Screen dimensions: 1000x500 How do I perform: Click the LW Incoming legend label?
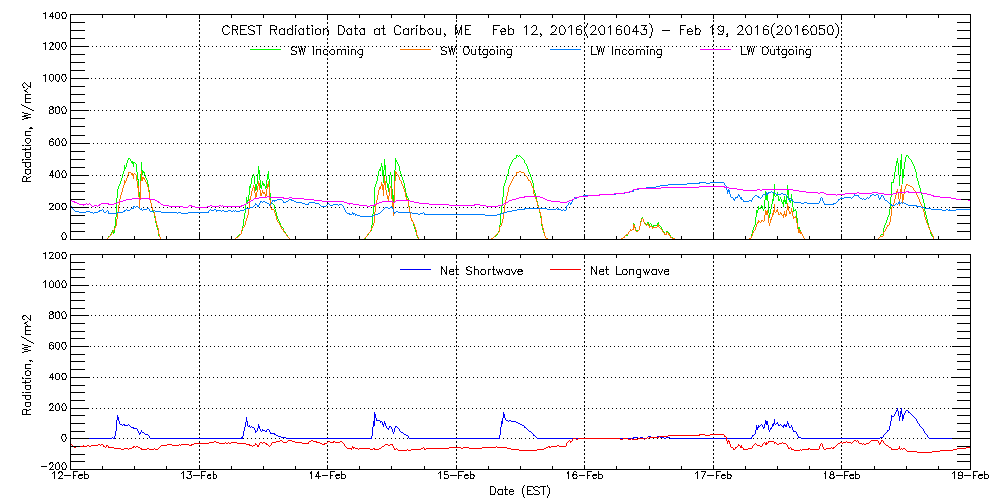click(x=625, y=52)
